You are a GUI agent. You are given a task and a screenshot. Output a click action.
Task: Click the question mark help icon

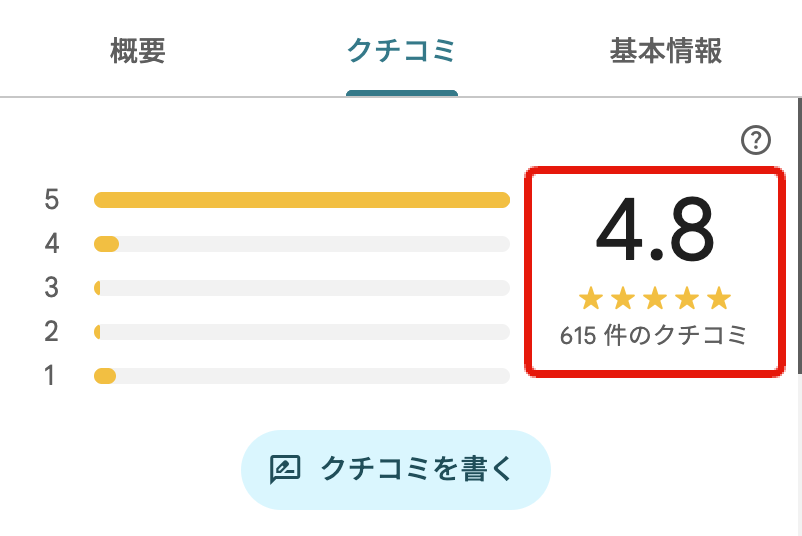tap(755, 141)
